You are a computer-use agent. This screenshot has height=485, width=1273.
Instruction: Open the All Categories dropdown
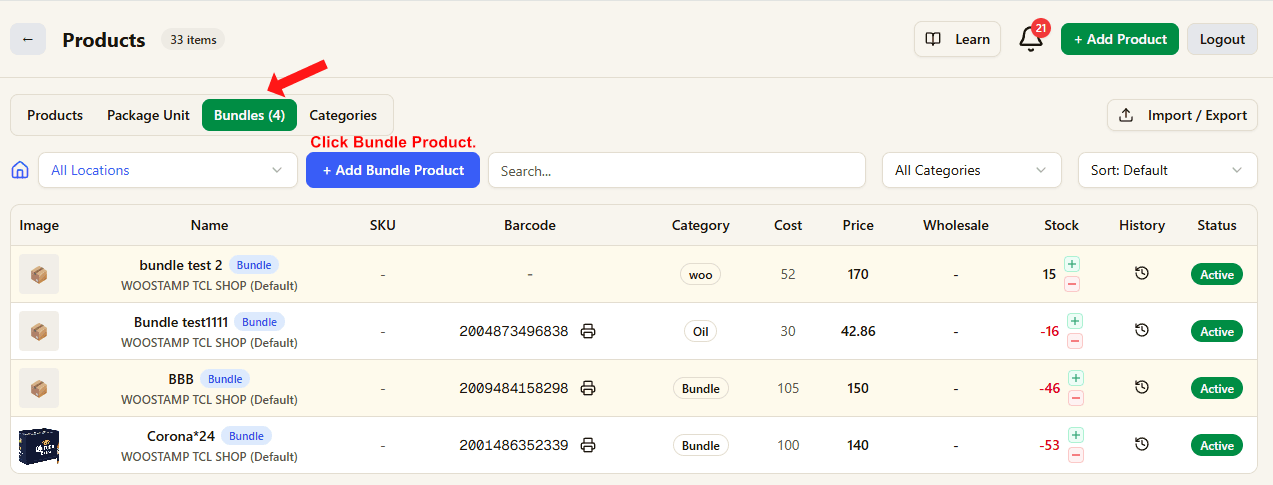[971, 170]
